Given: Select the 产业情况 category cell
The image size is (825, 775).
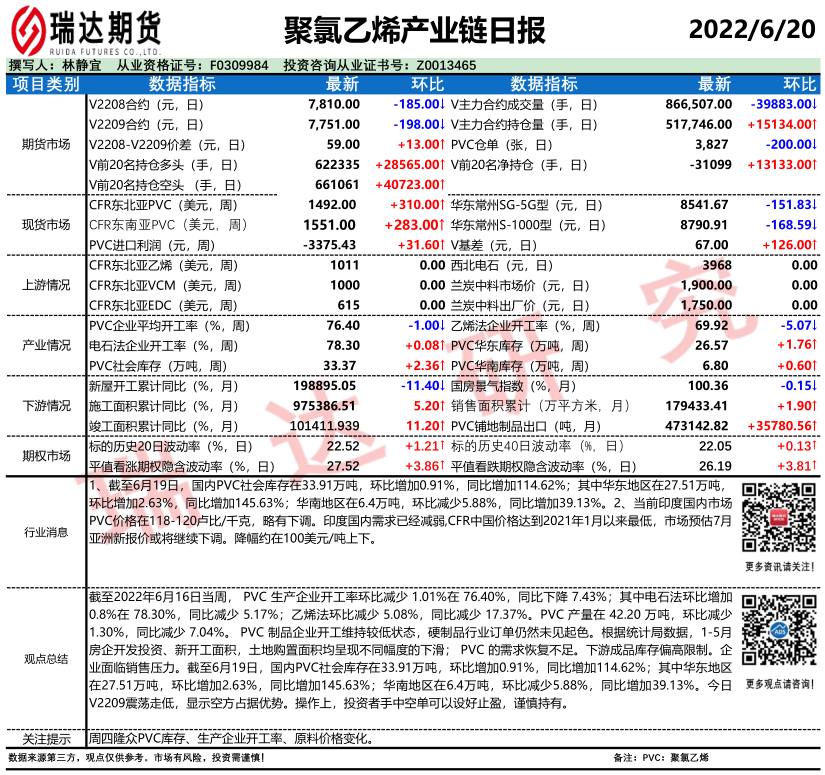Looking at the screenshot, I should point(44,345).
